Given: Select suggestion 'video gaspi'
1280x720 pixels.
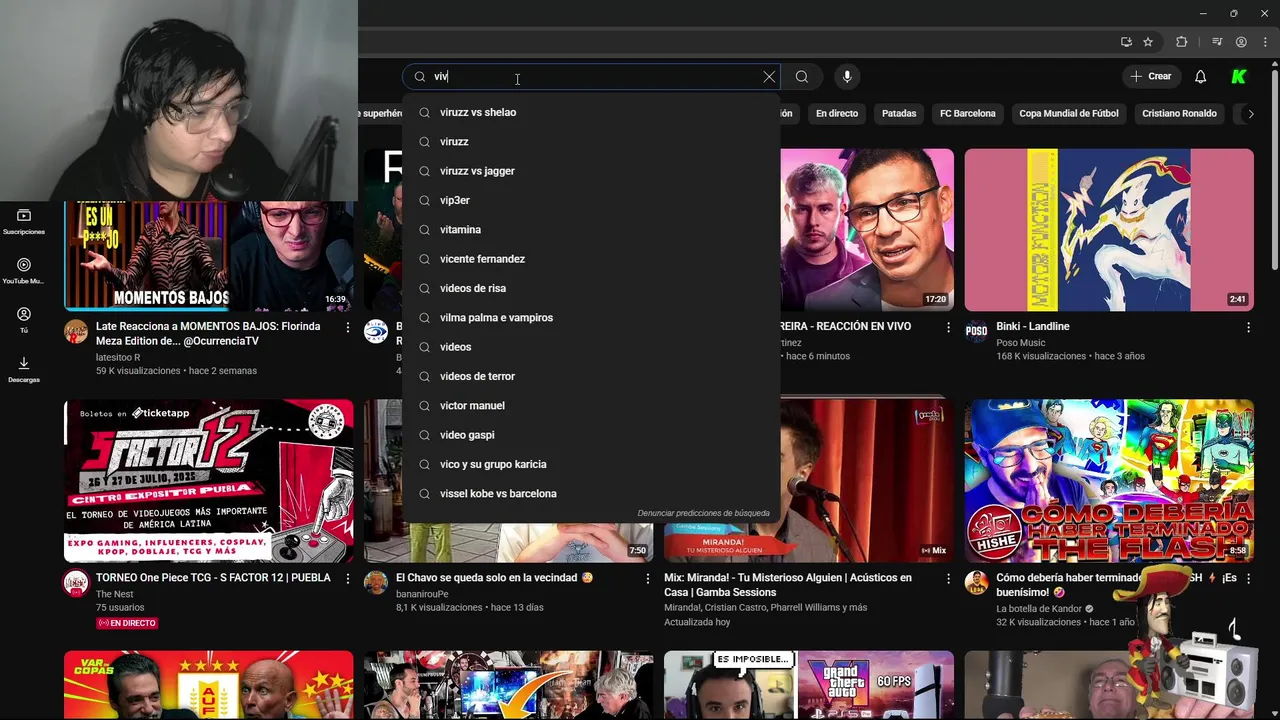Looking at the screenshot, I should tap(591, 435).
